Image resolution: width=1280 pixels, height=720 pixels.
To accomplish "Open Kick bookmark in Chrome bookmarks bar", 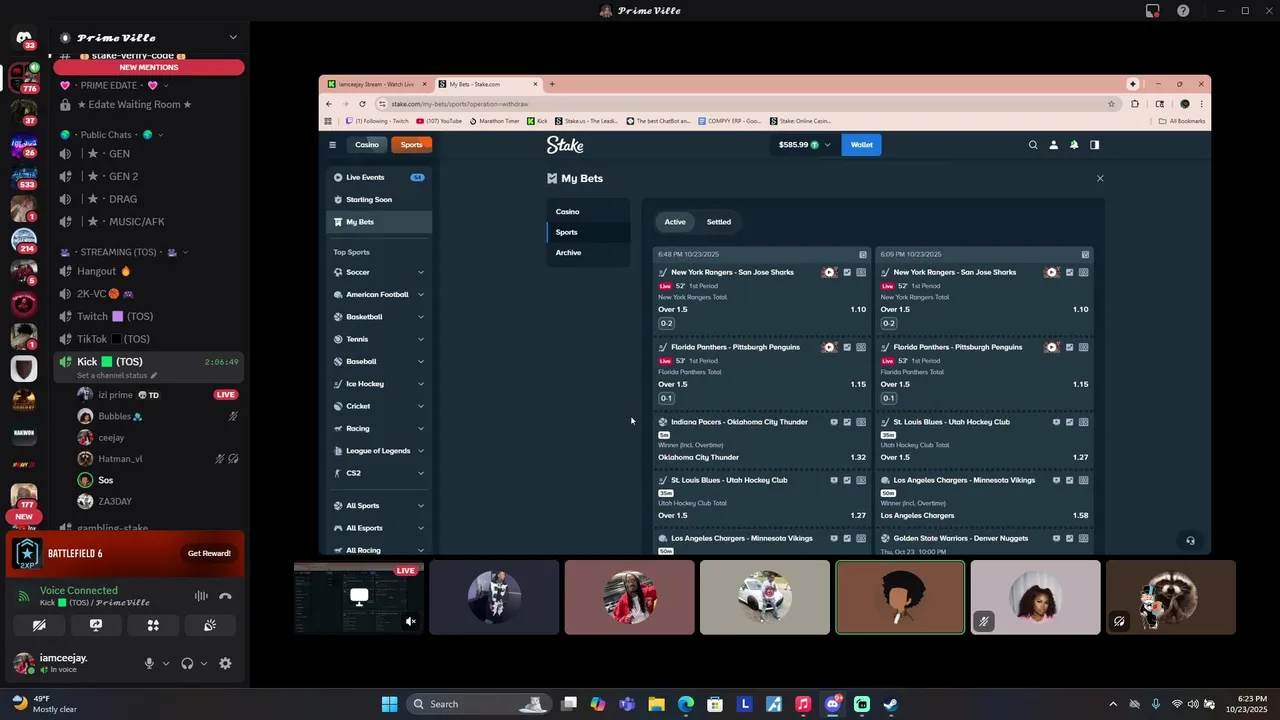I will coord(537,121).
